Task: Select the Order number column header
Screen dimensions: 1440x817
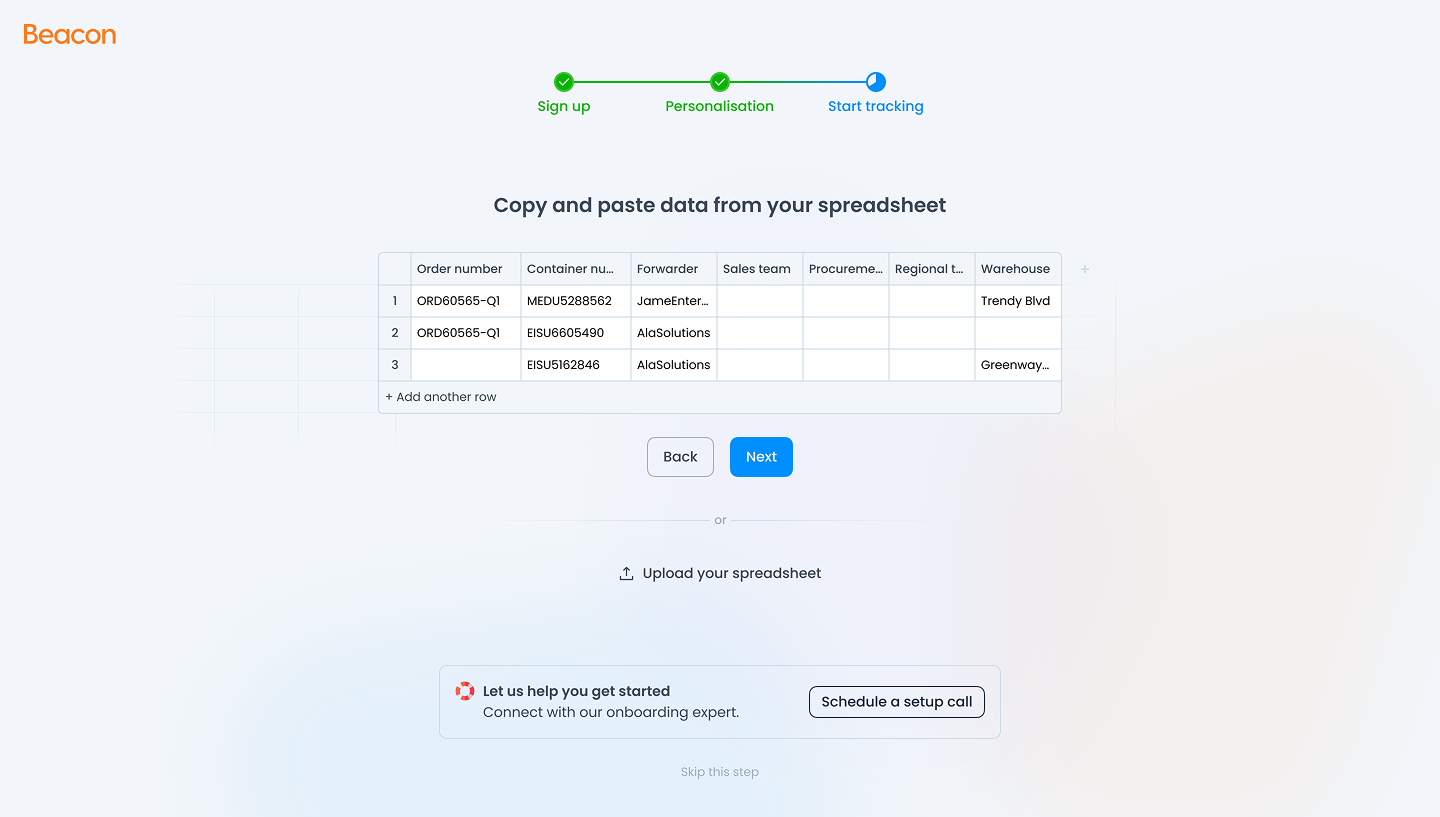Action: pyautogui.click(x=466, y=269)
